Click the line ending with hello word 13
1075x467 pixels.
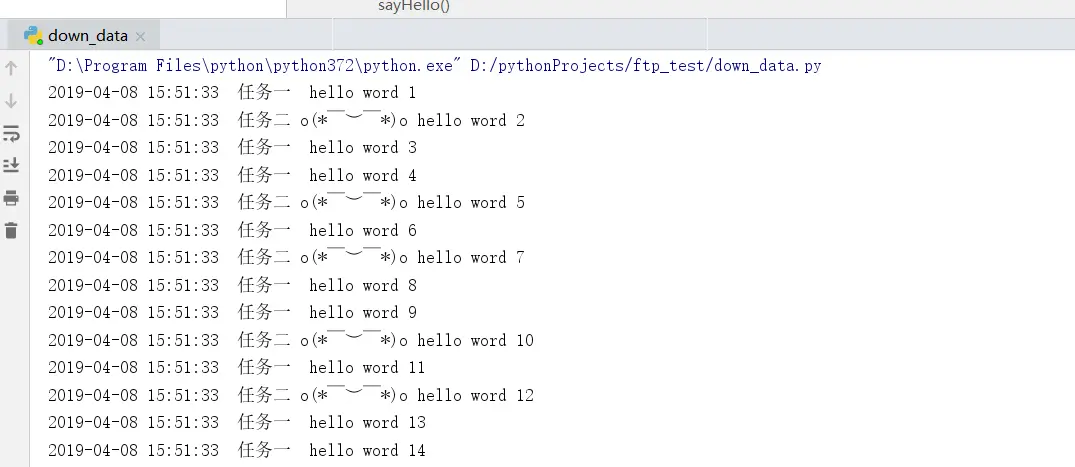point(237,422)
